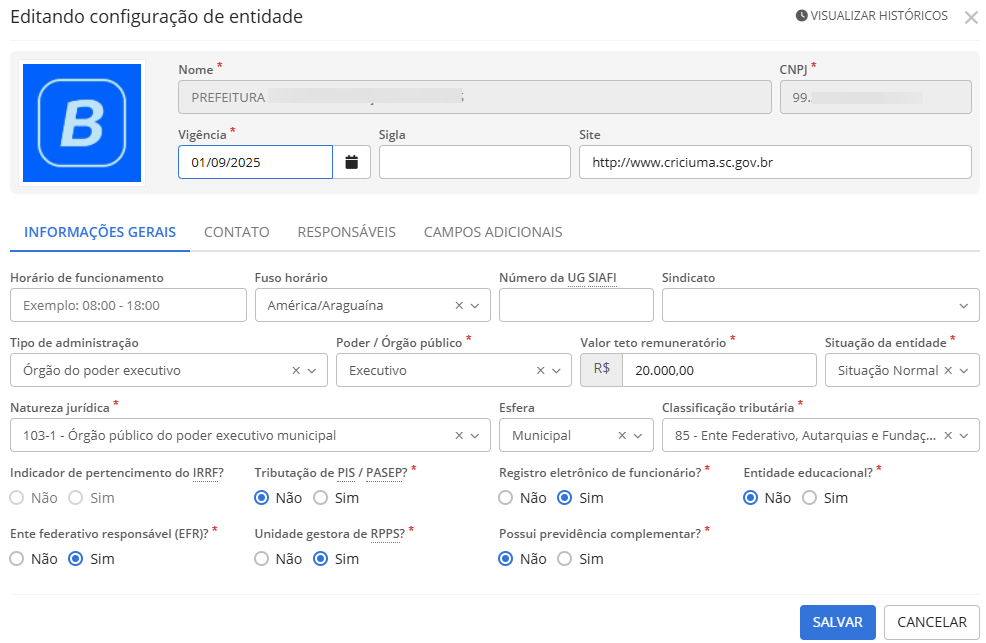Select Não for Registro eletrônico de funcionário
The height and width of the screenshot is (643, 986).
pos(506,498)
